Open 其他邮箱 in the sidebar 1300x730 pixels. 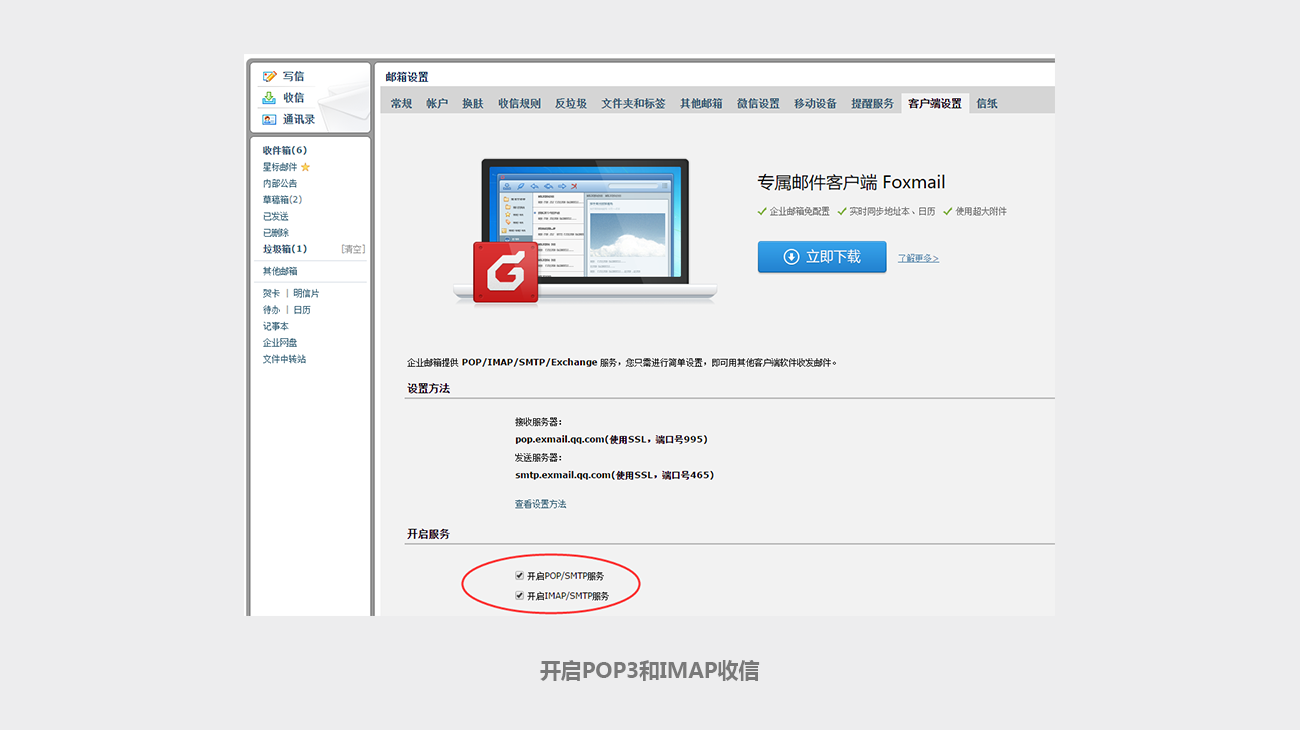(280, 271)
